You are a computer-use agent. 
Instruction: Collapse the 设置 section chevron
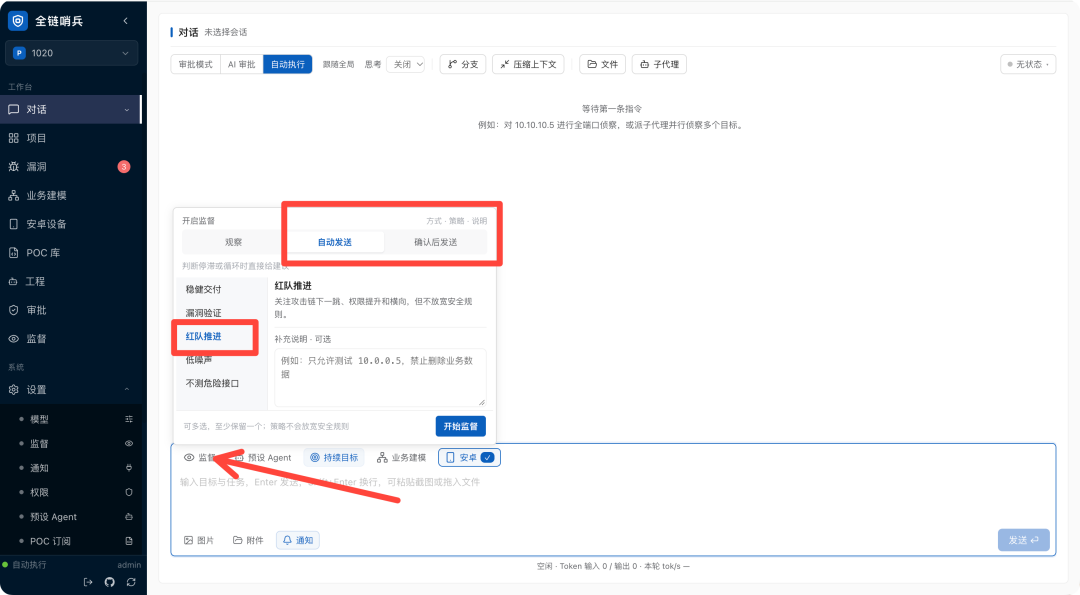pos(127,390)
